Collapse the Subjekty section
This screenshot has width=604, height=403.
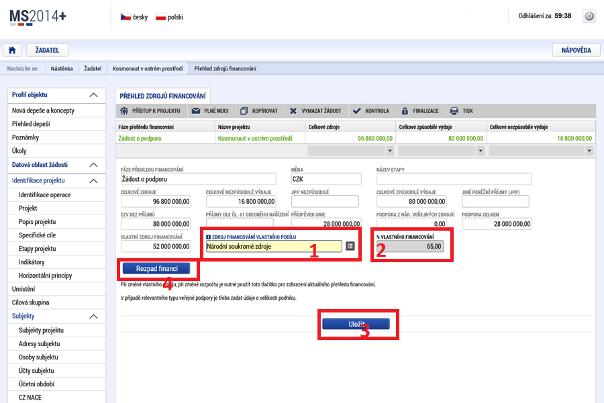pyautogui.click(x=94, y=316)
